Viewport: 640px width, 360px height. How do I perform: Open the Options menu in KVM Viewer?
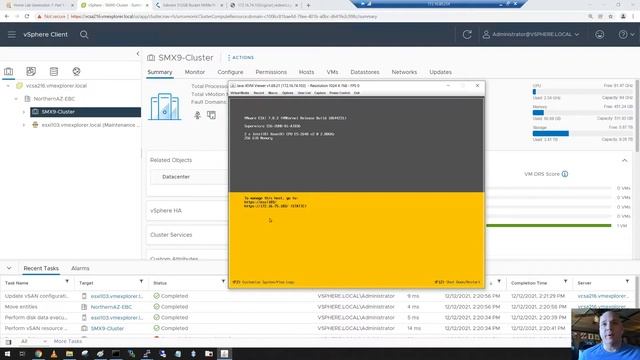coord(287,93)
